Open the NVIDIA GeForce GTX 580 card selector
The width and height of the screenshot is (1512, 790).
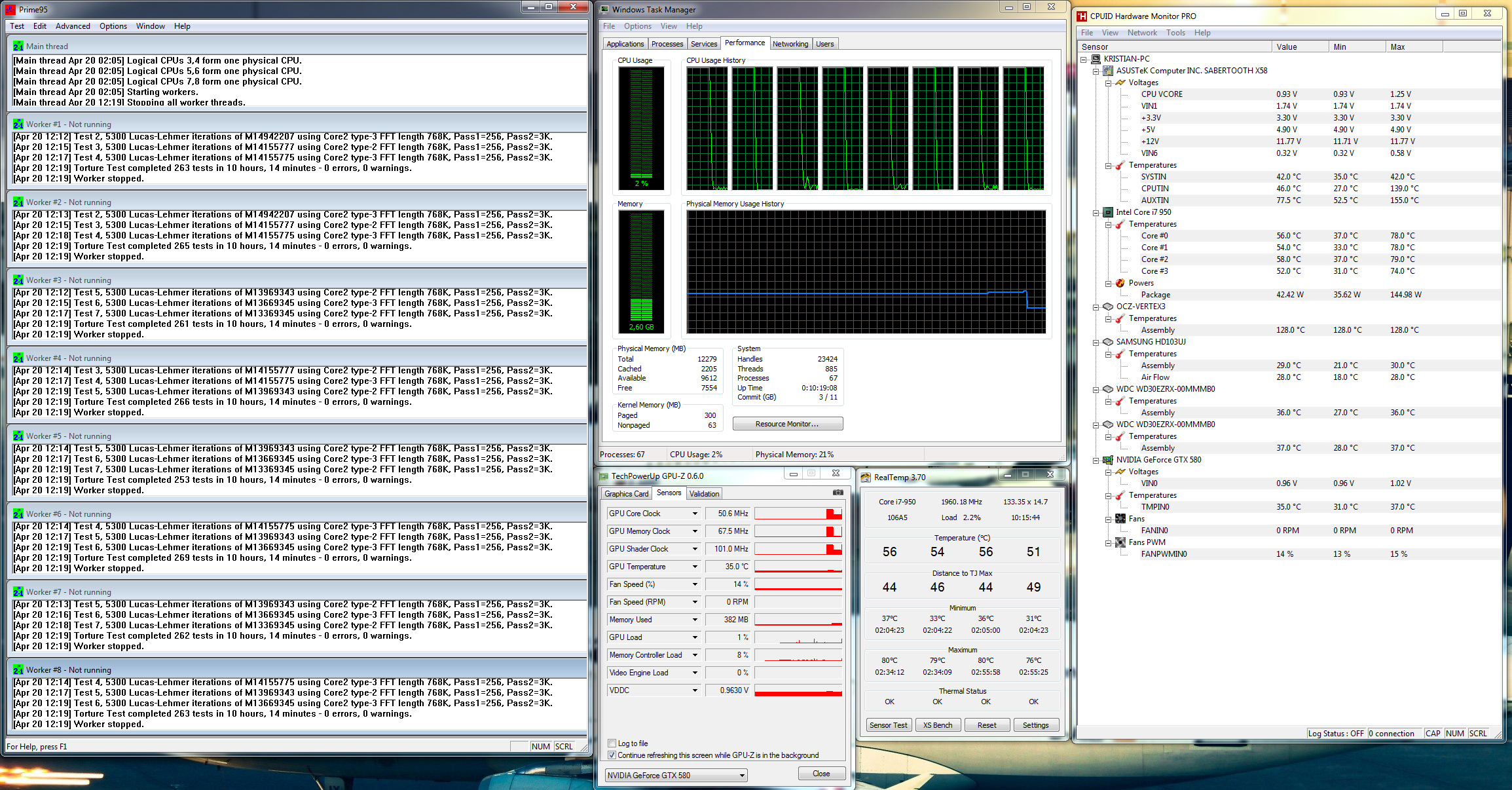pos(676,775)
